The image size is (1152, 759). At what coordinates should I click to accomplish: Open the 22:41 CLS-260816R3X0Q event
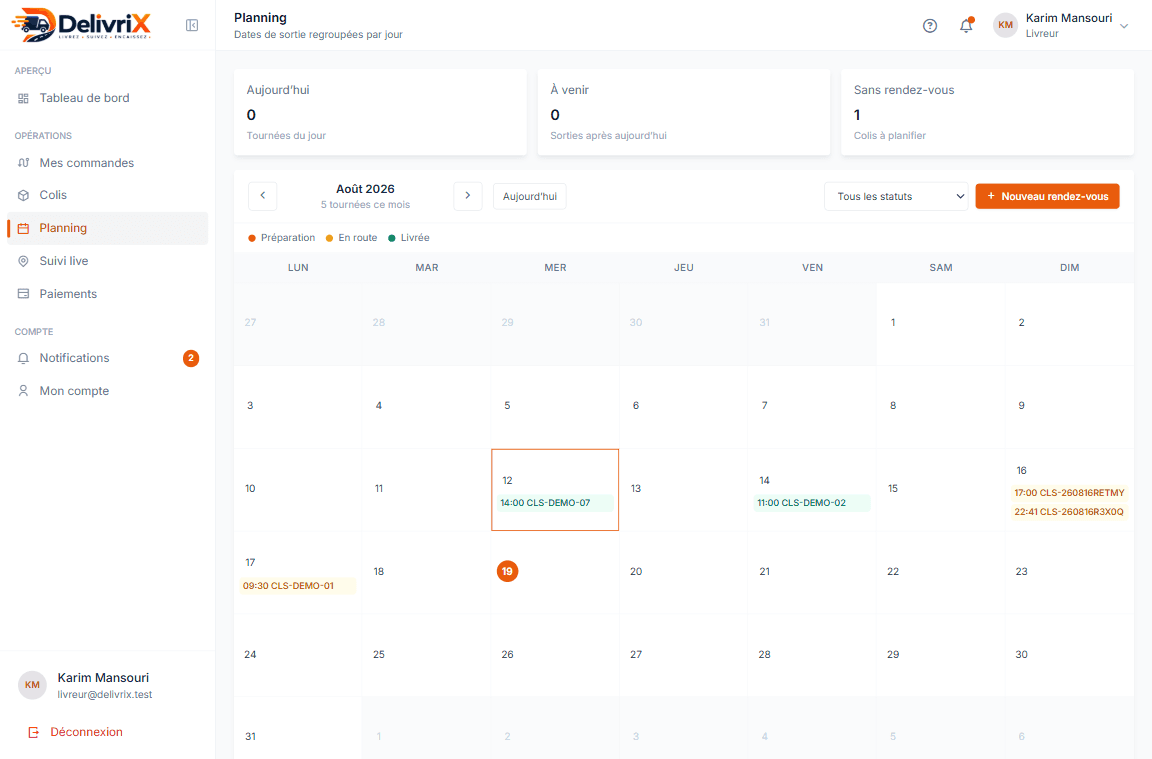(1069, 512)
